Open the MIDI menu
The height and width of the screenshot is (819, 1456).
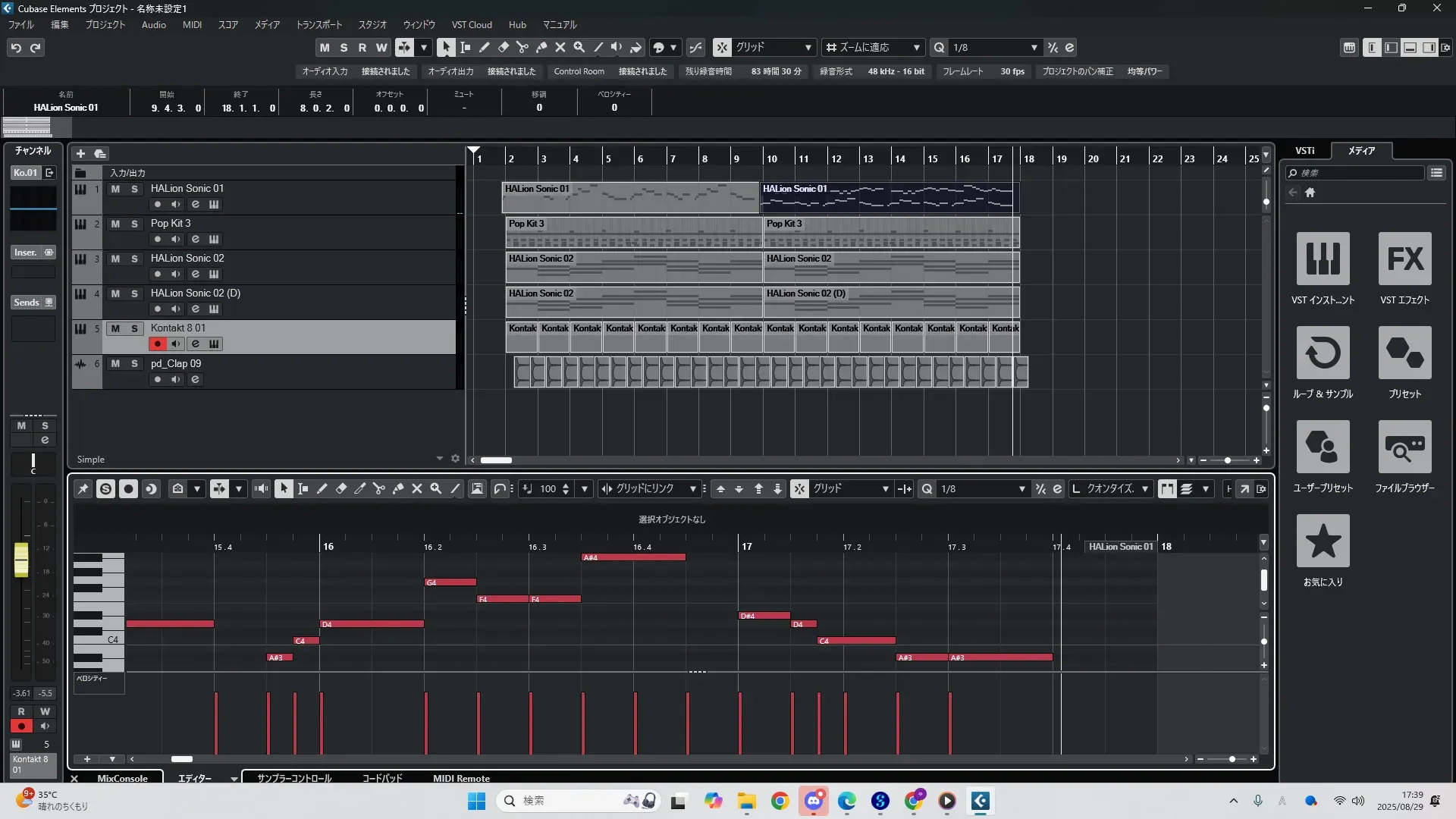tap(192, 25)
